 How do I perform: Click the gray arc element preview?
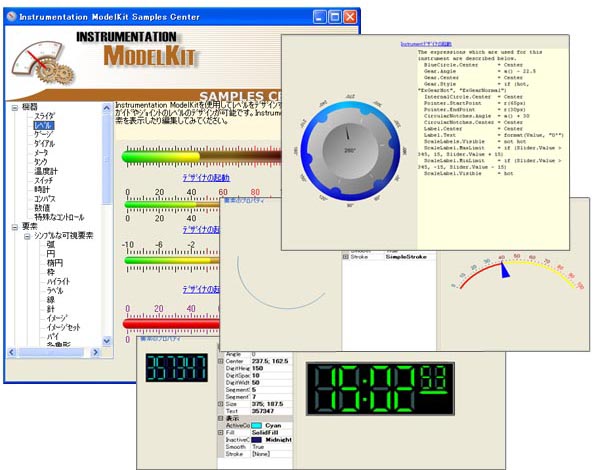point(280,282)
